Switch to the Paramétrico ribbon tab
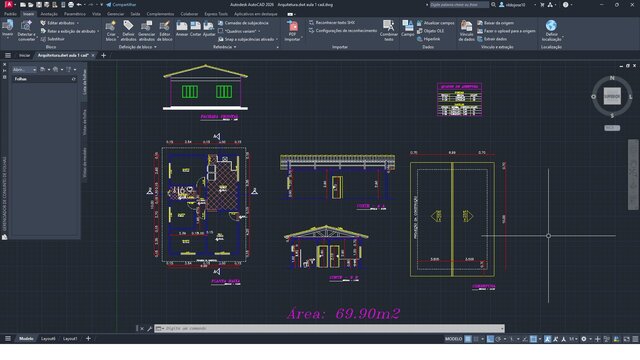This screenshot has height=360, width=640. [x=75, y=14]
